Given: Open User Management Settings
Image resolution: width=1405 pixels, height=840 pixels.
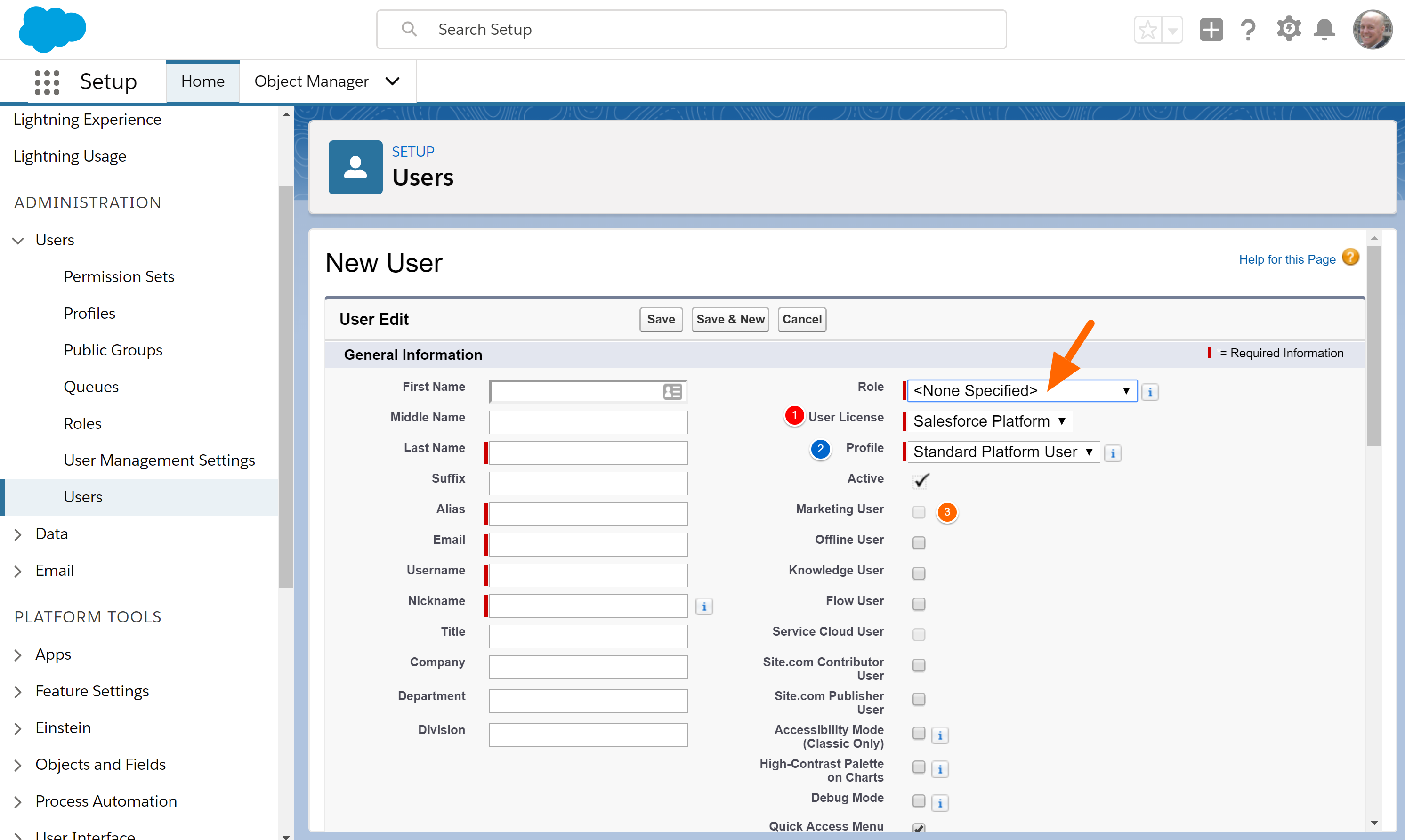Looking at the screenshot, I should tap(160, 461).
